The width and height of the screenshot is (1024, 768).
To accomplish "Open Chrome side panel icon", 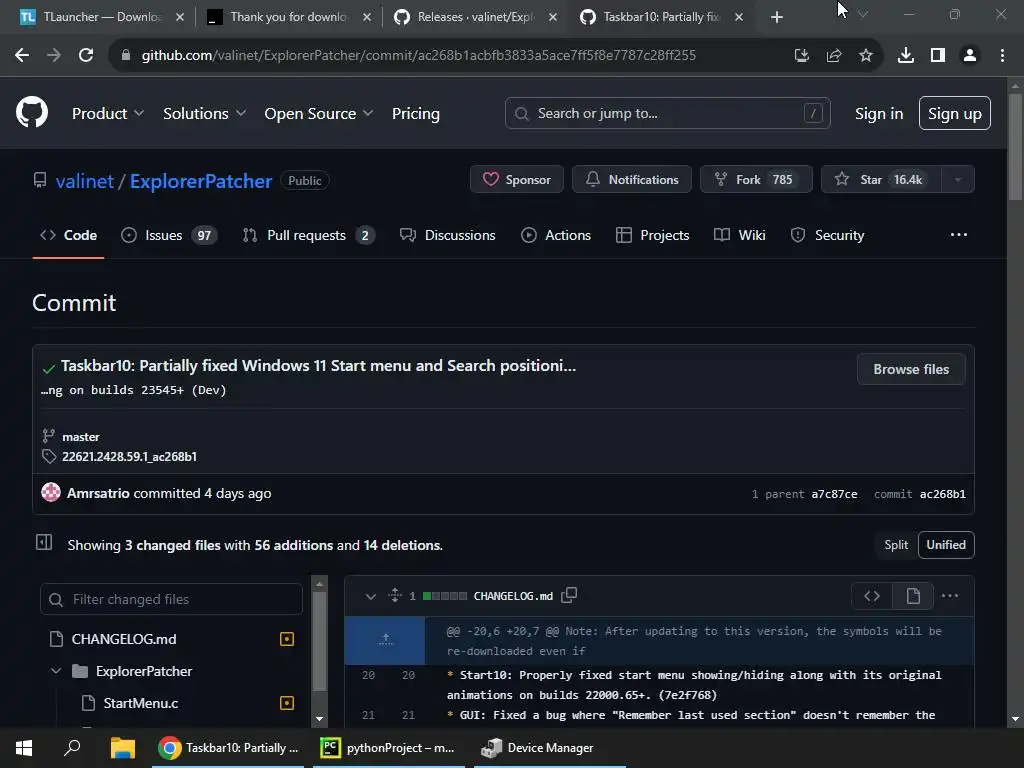I will click(937, 56).
